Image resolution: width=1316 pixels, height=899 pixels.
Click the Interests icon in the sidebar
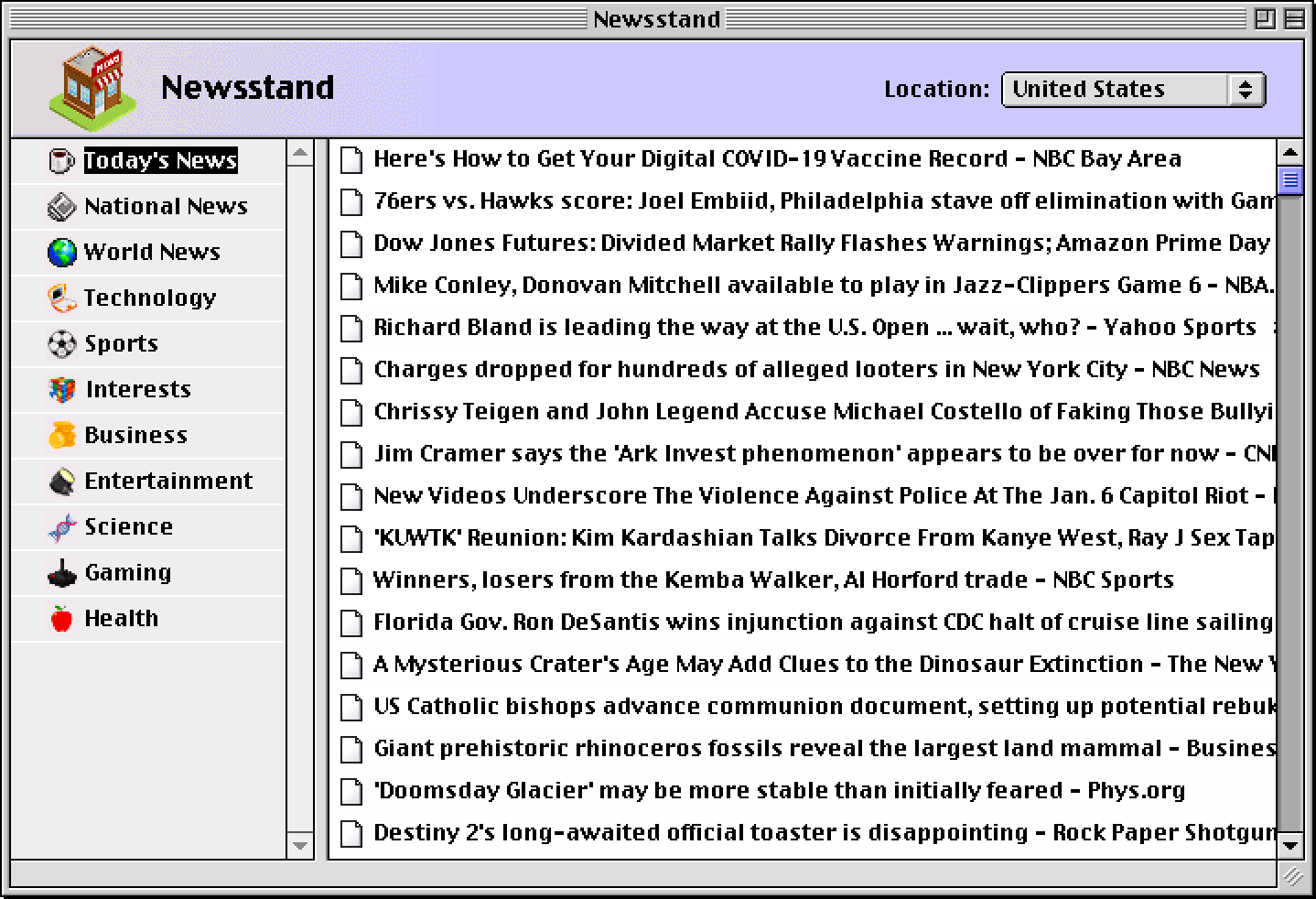click(59, 389)
